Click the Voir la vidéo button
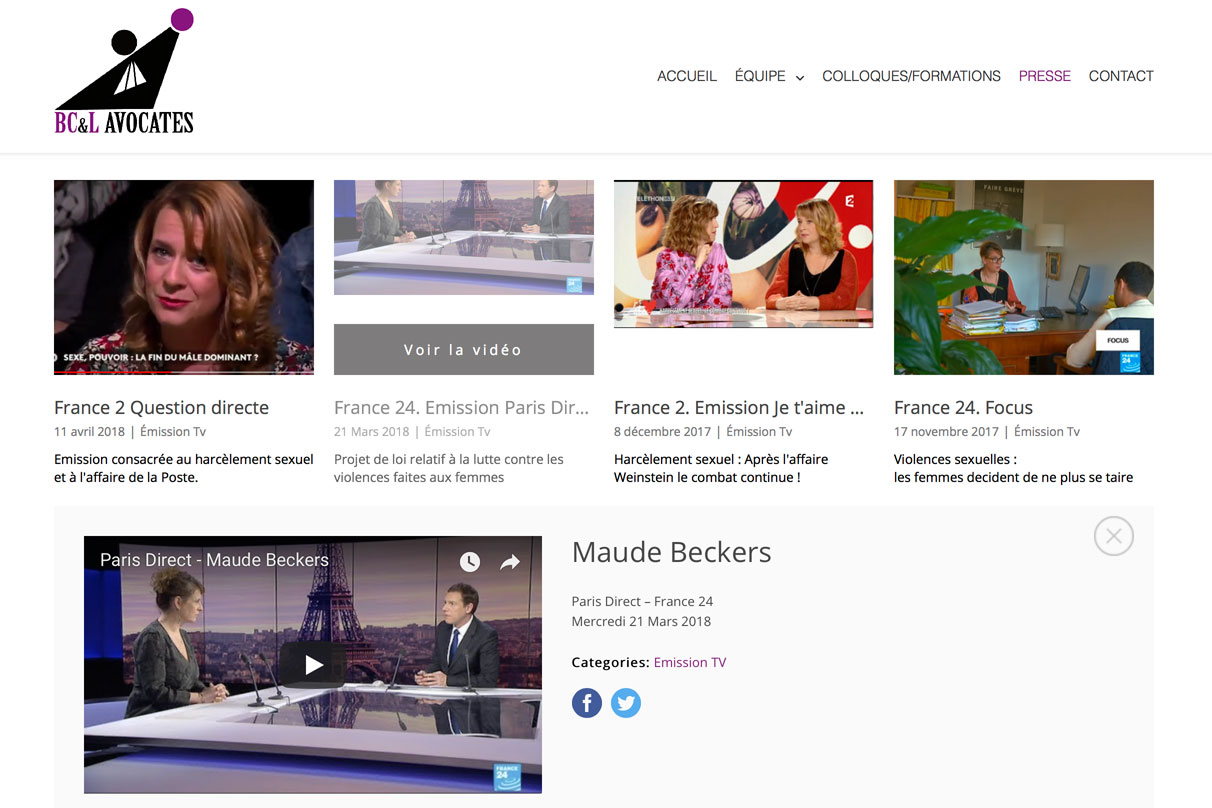 (464, 350)
